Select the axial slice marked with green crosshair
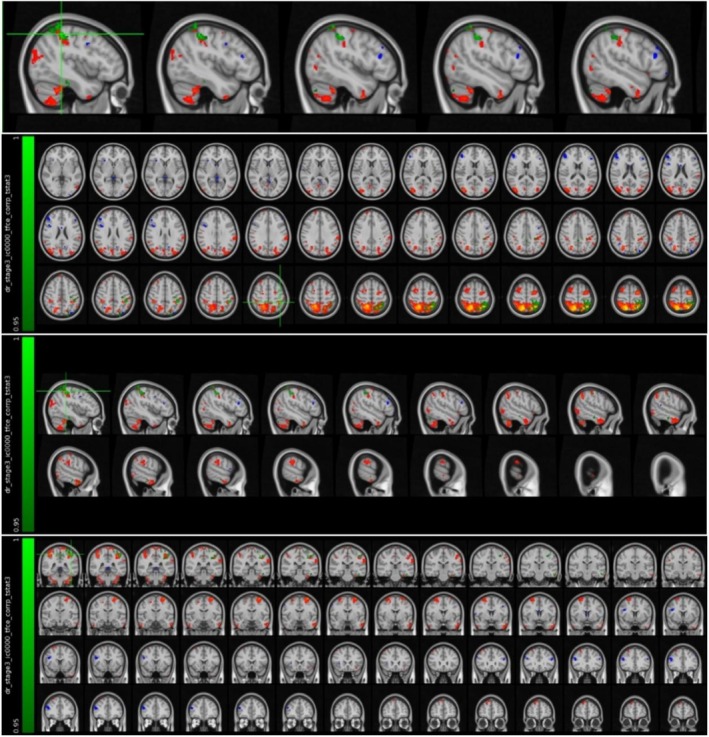 268,297
